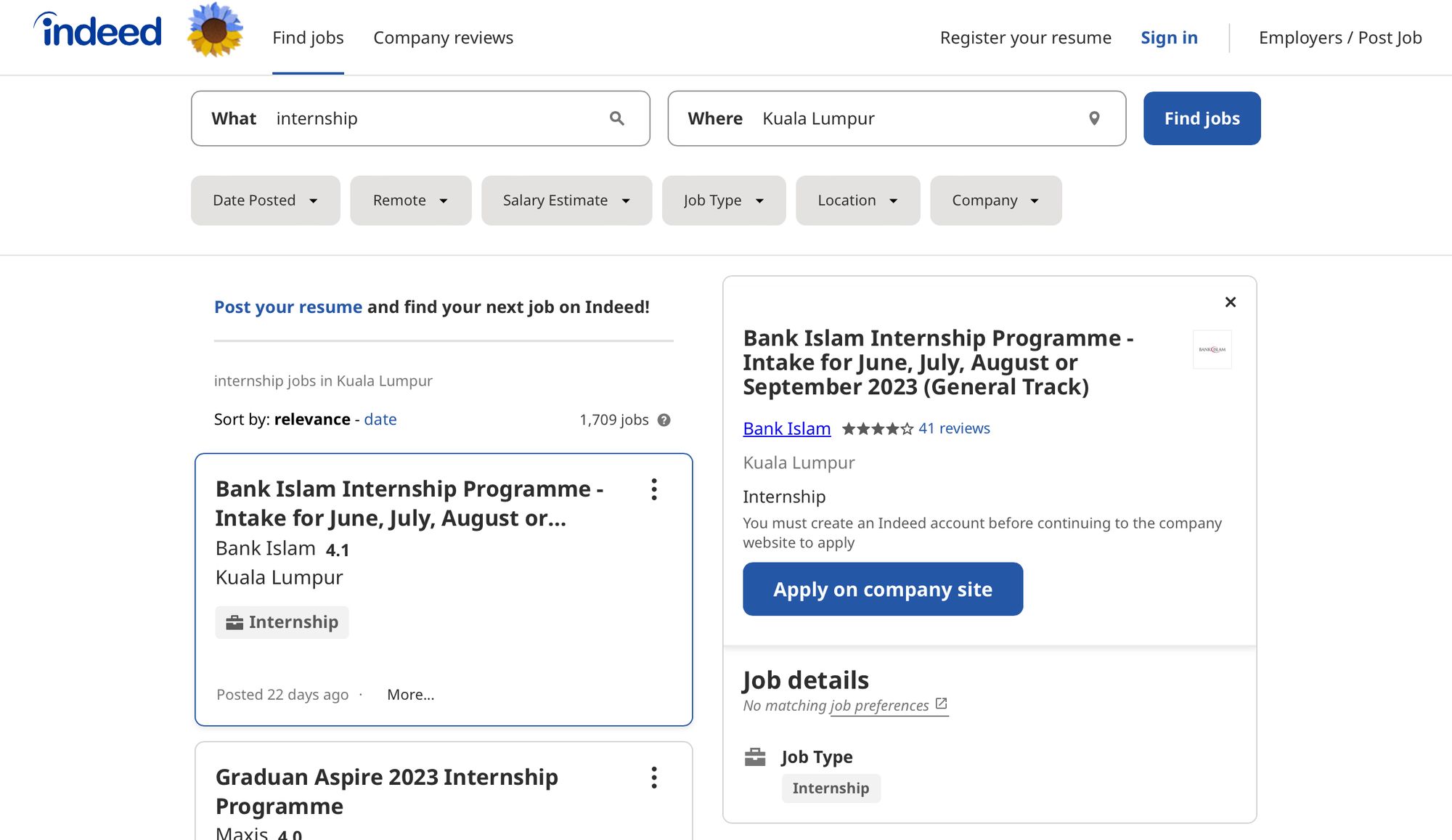The height and width of the screenshot is (840, 1452).
Task: Switch to the Company reviews tab
Action: (443, 38)
